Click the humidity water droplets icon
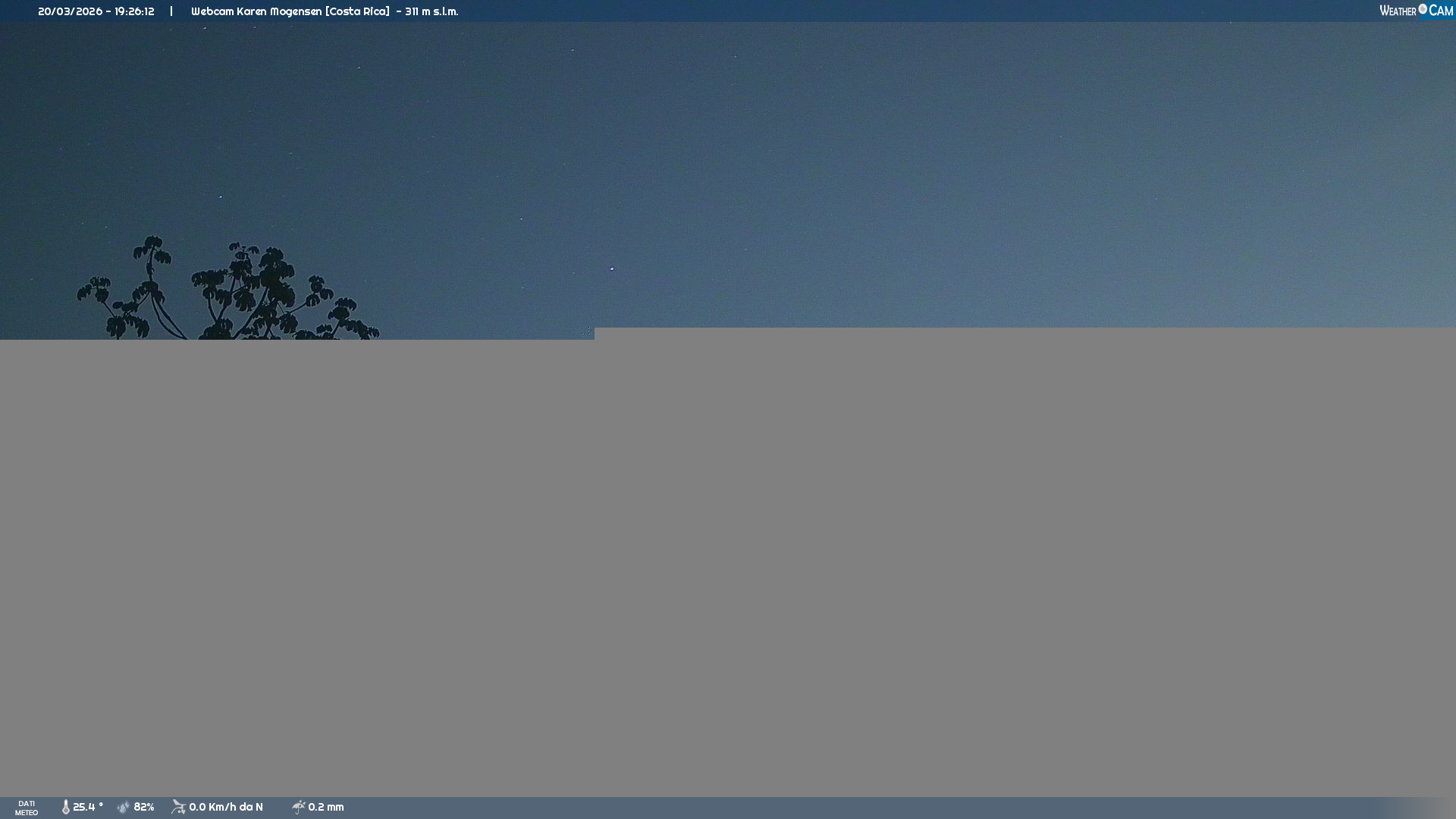 (124, 807)
